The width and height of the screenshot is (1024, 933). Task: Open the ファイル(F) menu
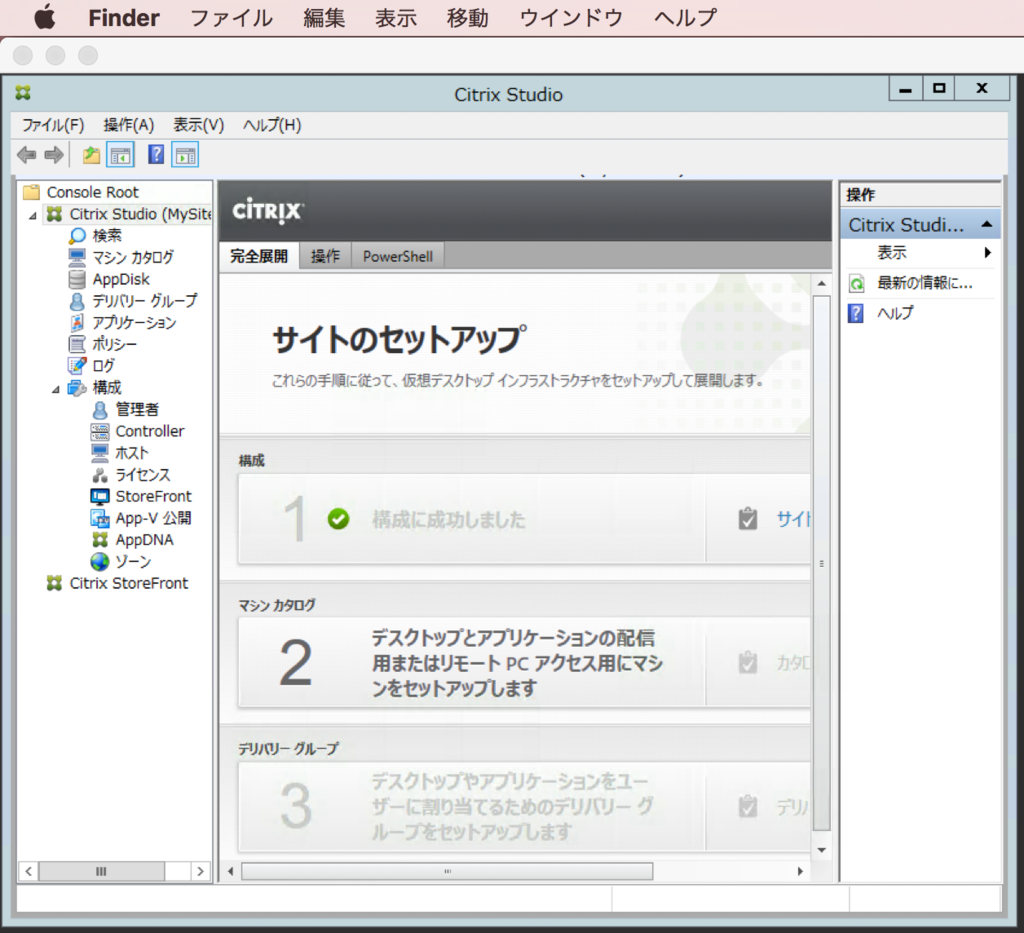coord(53,125)
